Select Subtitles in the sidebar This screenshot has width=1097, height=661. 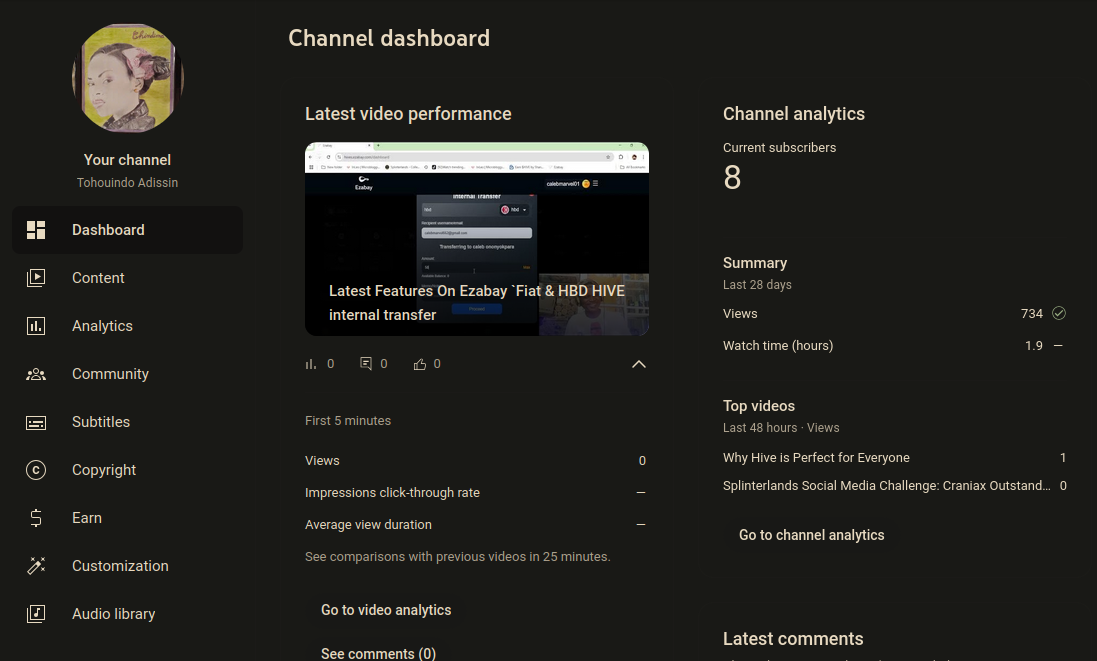click(127, 422)
